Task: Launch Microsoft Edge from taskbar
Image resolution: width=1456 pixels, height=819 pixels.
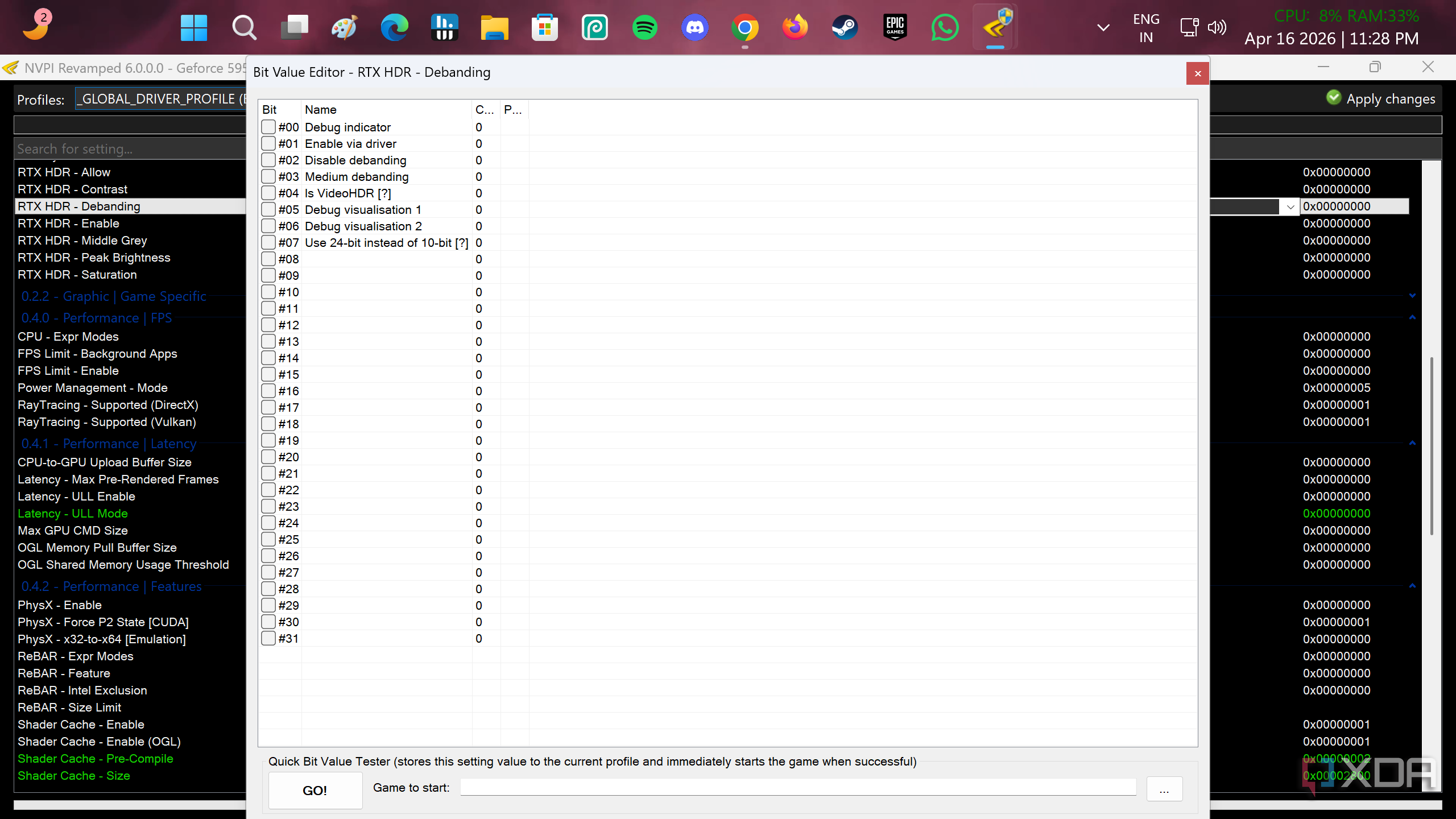Action: (394, 28)
